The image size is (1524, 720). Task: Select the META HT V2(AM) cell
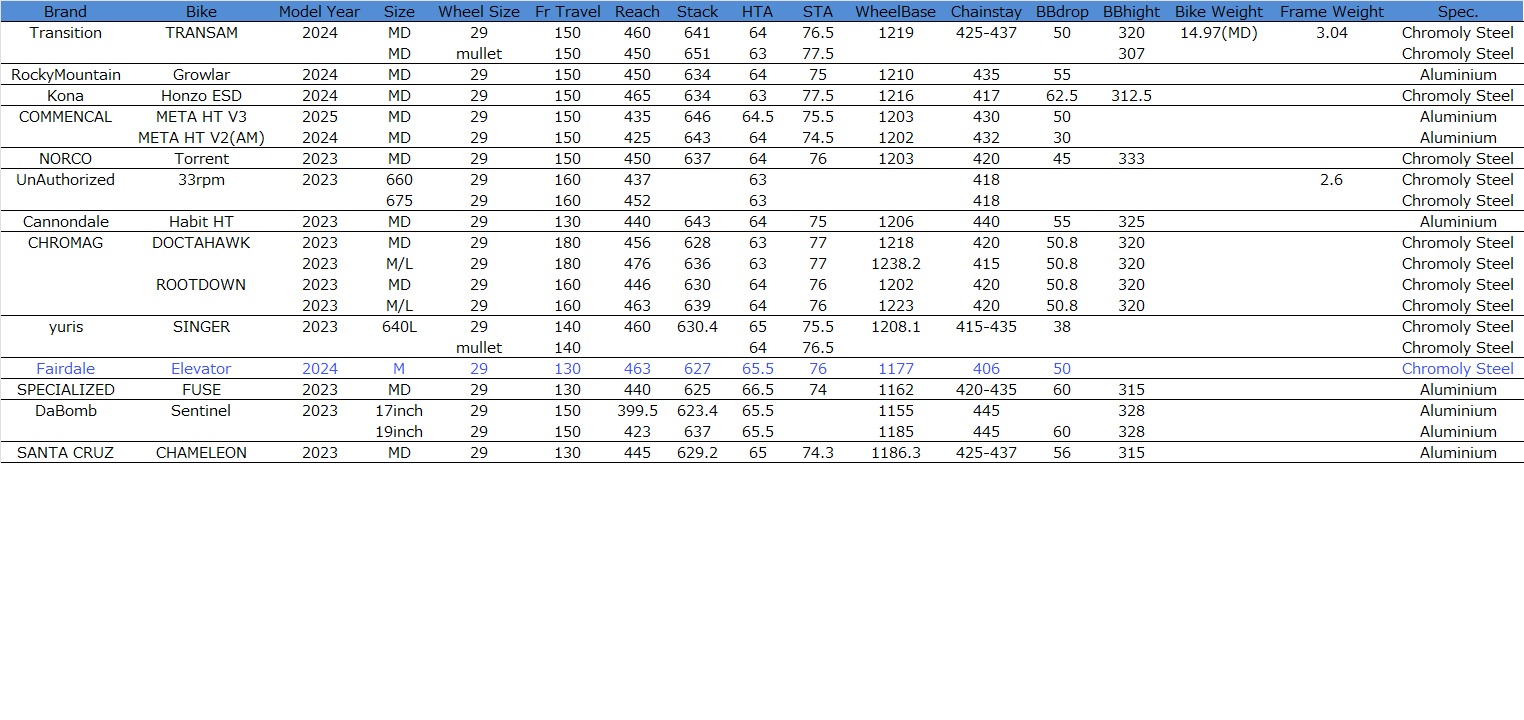[x=201, y=138]
